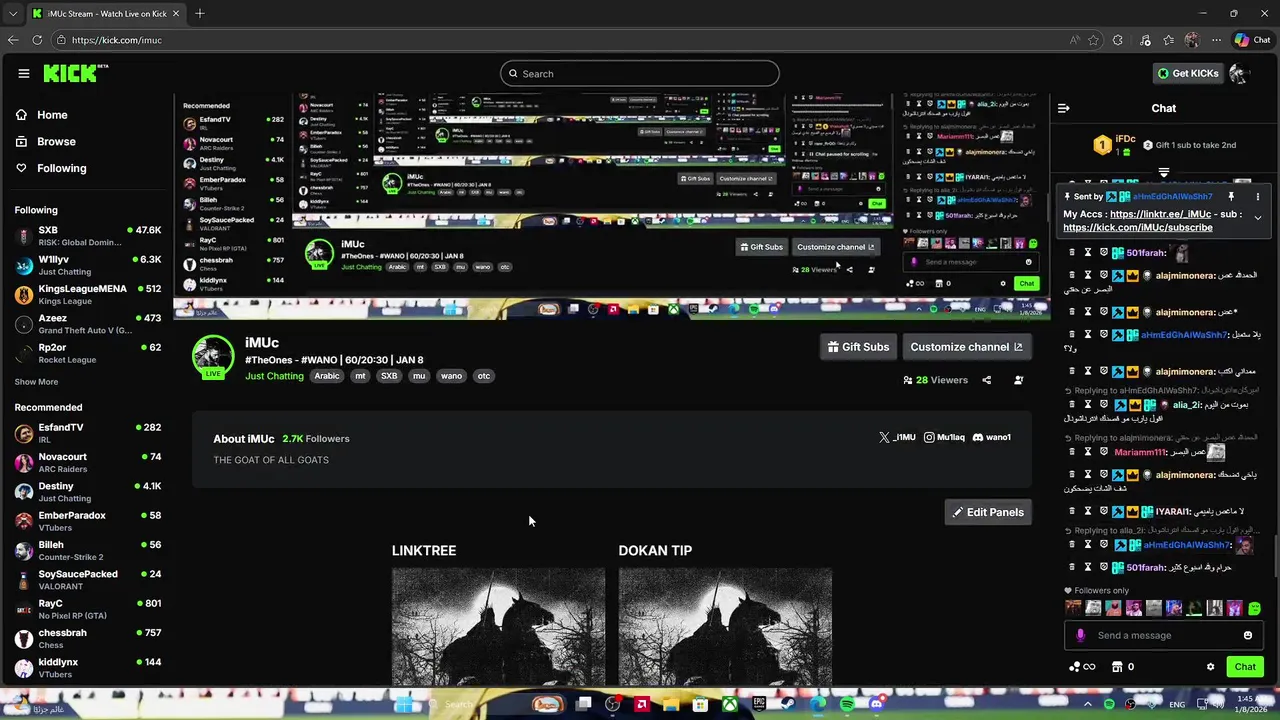Open channel points balance icon below message box
Viewport: 1280px width, 720px height.
pos(1082,667)
